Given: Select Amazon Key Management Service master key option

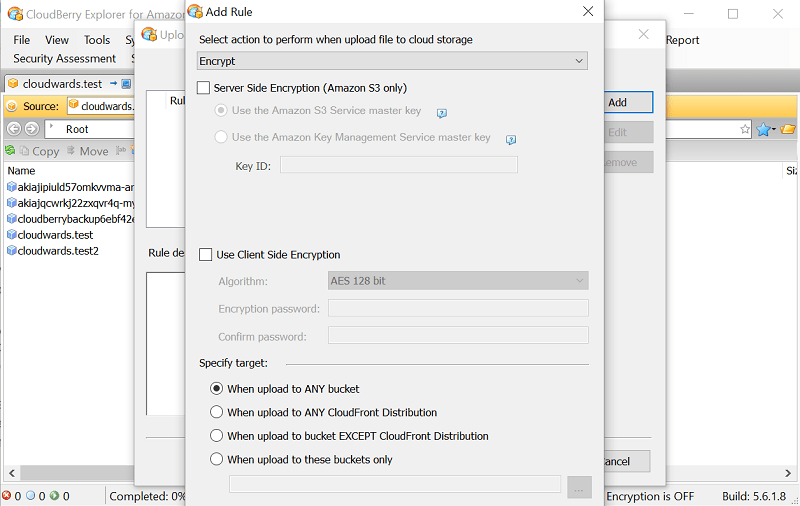Looking at the screenshot, I should (x=221, y=137).
